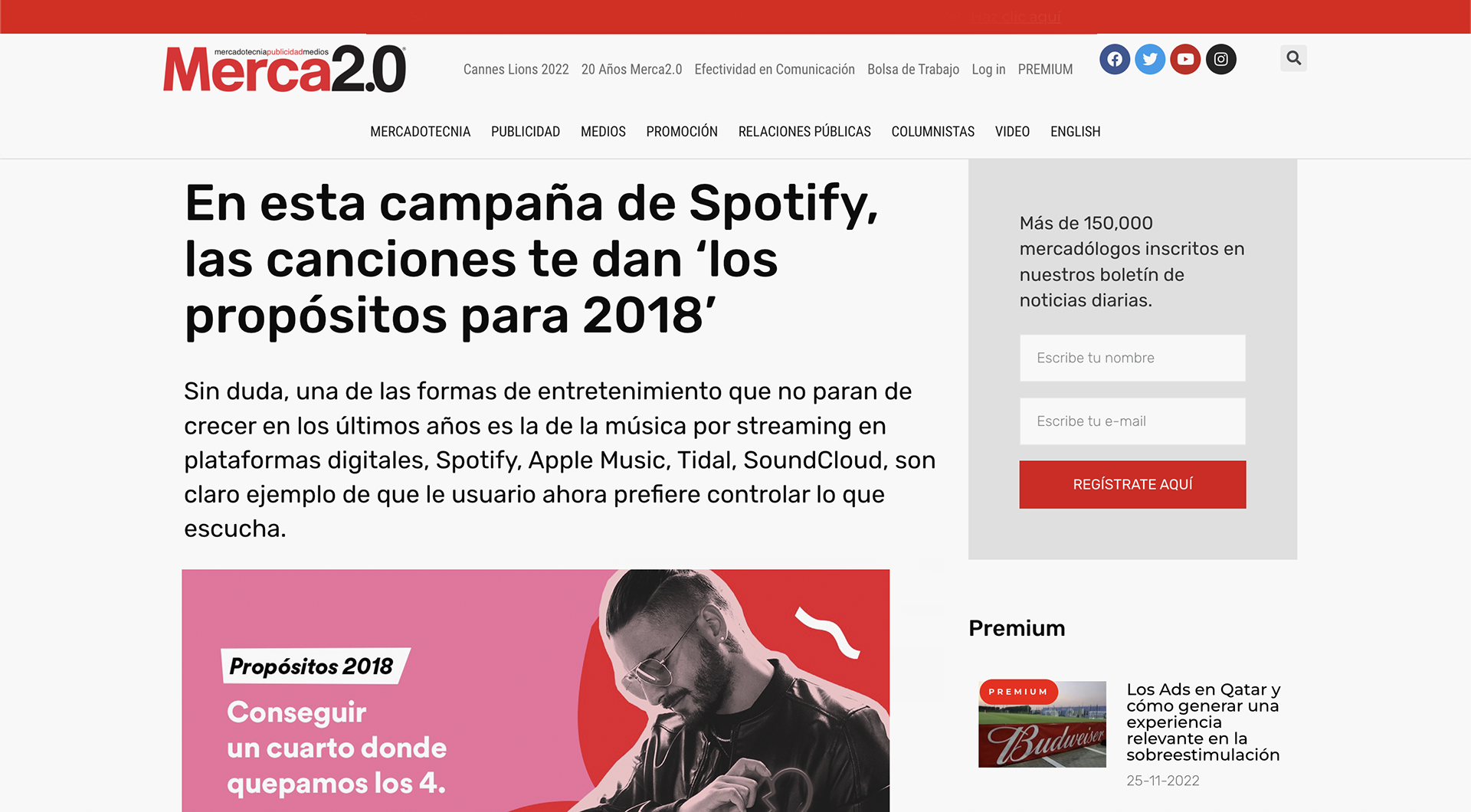Click the Merca2.0 logo
Screen dimensions: 1471x812
click(x=284, y=69)
